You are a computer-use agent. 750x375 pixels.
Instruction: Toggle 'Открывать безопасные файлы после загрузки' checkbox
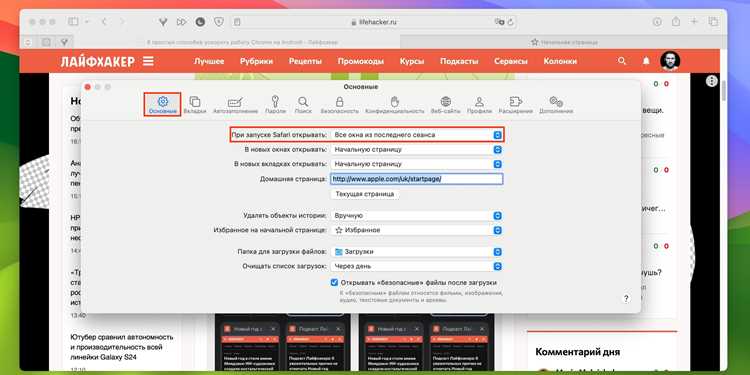pyautogui.click(x=334, y=283)
